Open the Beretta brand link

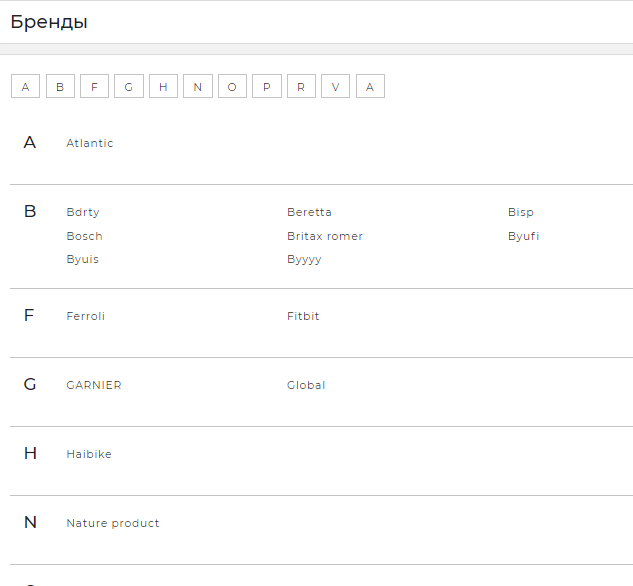click(309, 212)
